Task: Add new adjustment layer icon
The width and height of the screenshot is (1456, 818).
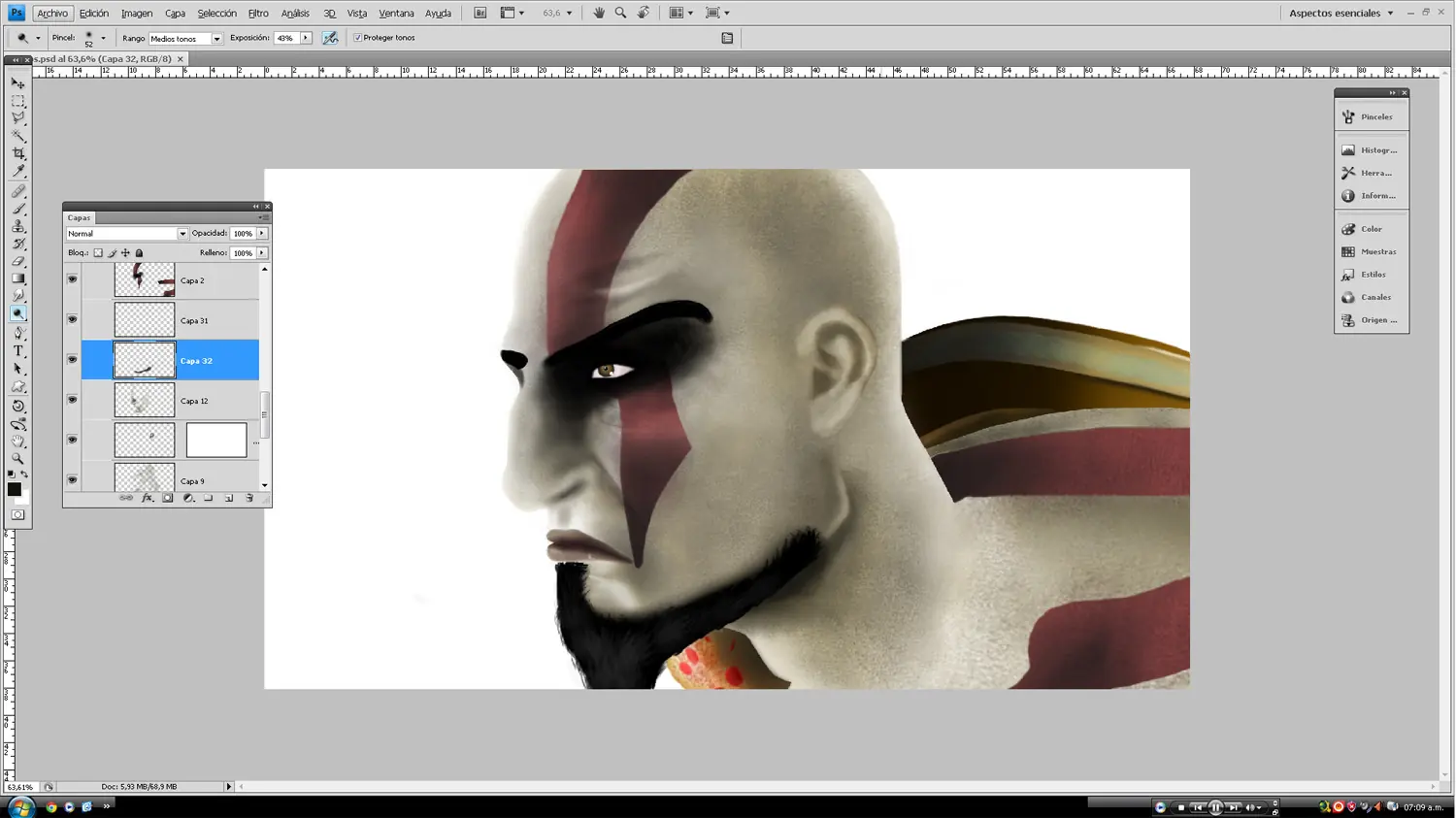Action: 188,499
